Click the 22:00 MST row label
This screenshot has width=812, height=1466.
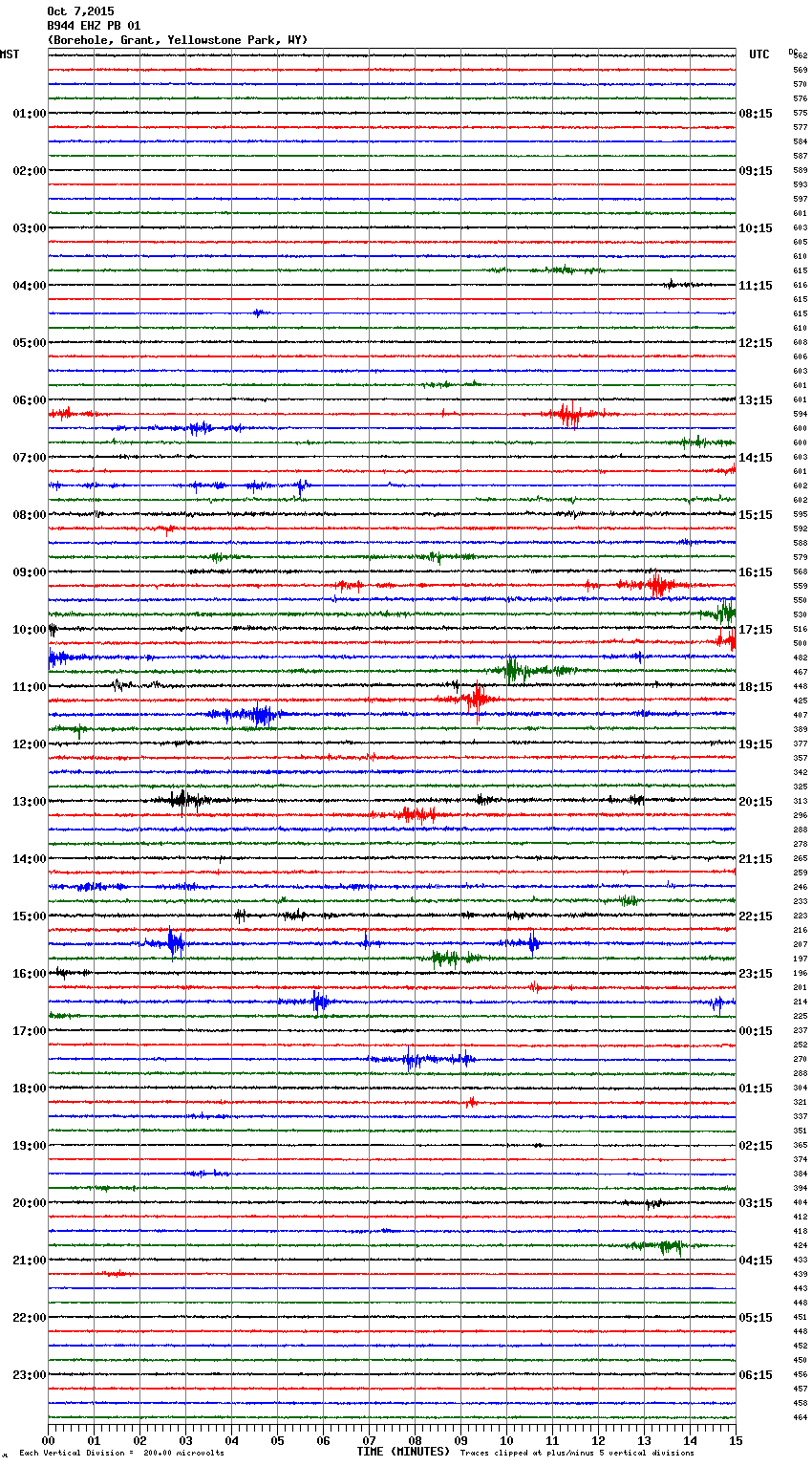tap(30, 1318)
